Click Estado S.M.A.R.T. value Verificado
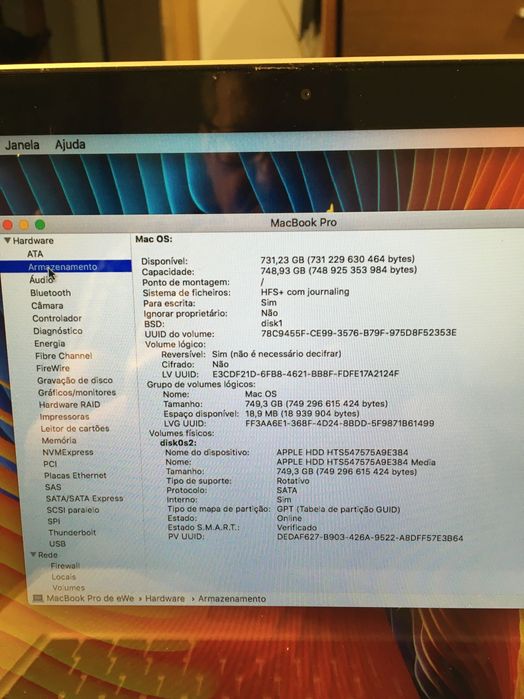Screen dimensions: 524x699 click(297, 528)
